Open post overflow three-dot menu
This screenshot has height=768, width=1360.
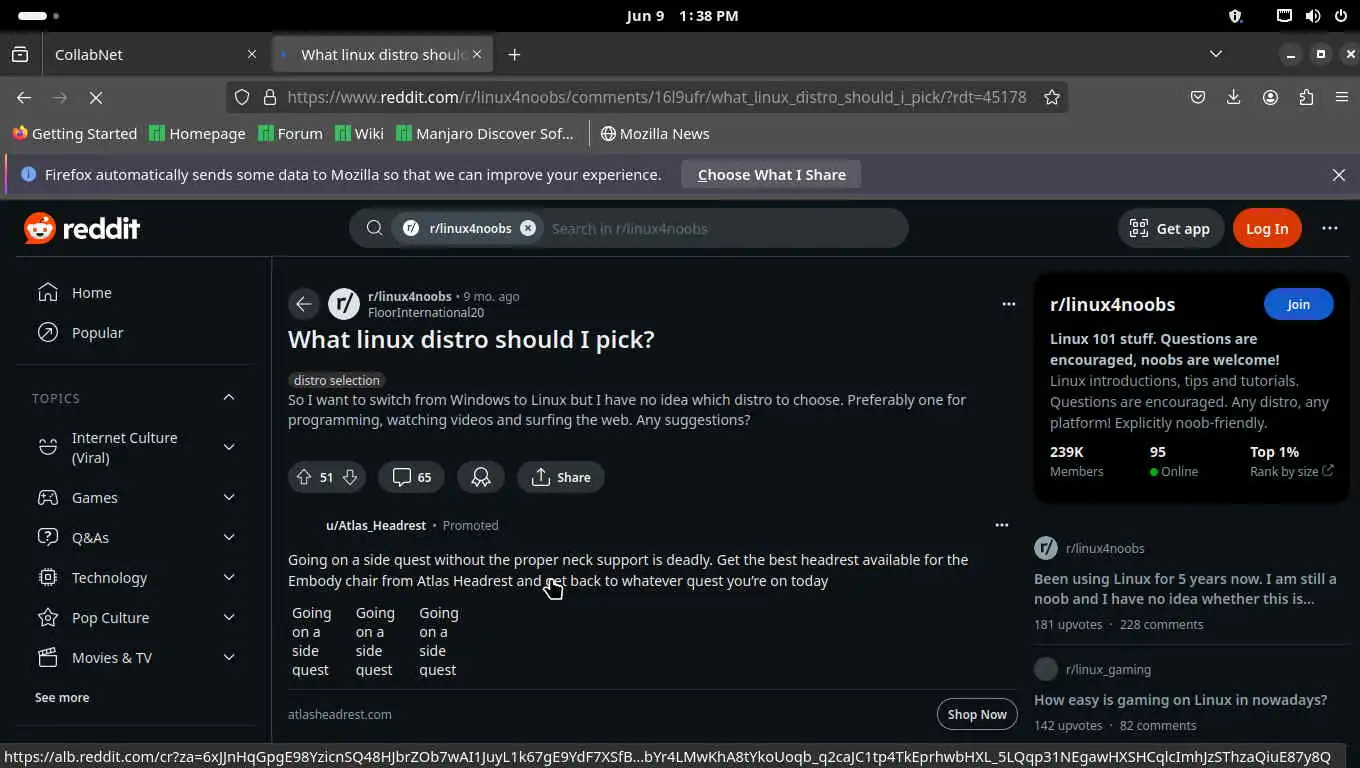tap(1008, 304)
